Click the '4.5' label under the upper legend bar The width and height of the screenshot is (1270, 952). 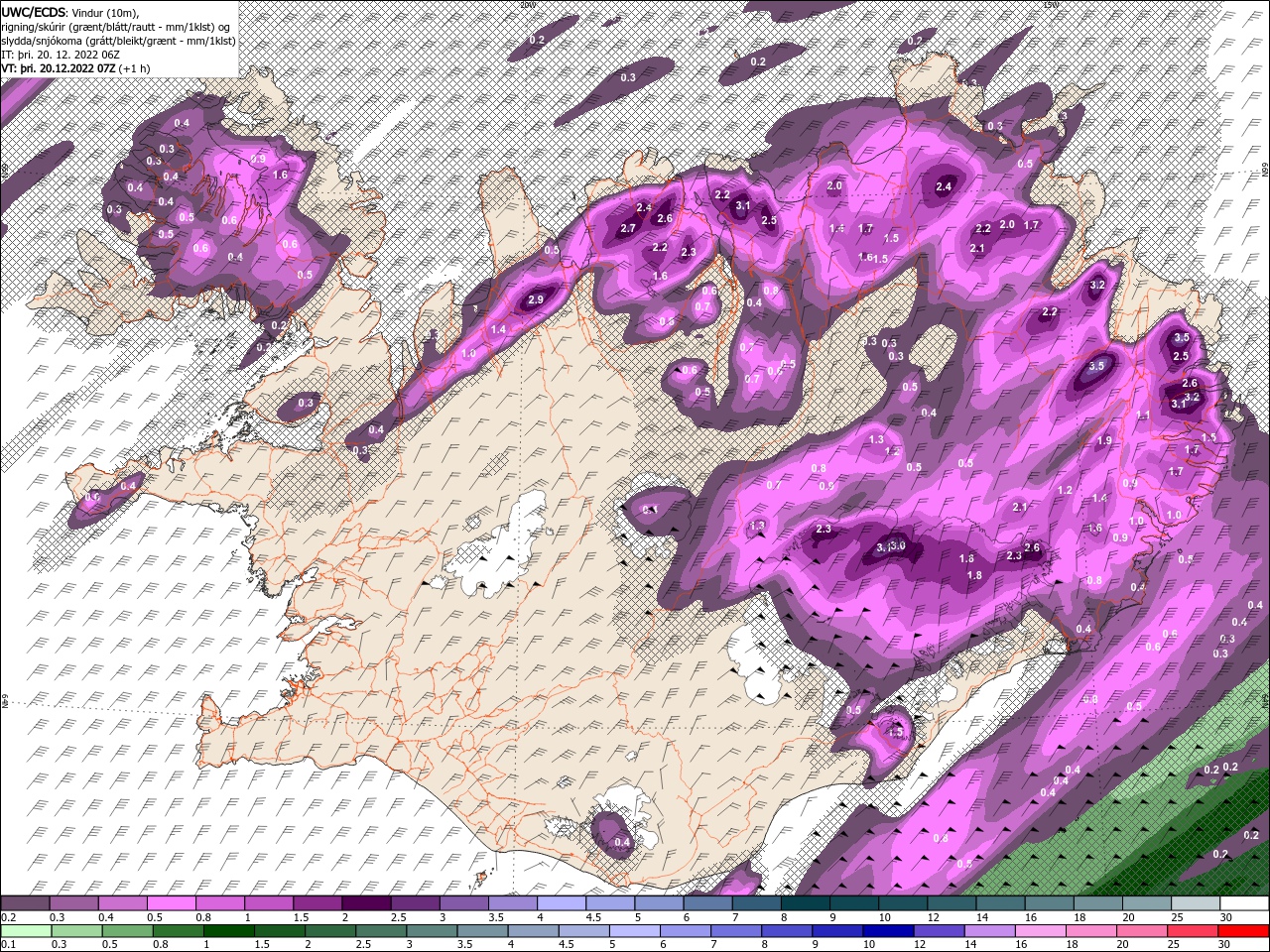(x=593, y=917)
